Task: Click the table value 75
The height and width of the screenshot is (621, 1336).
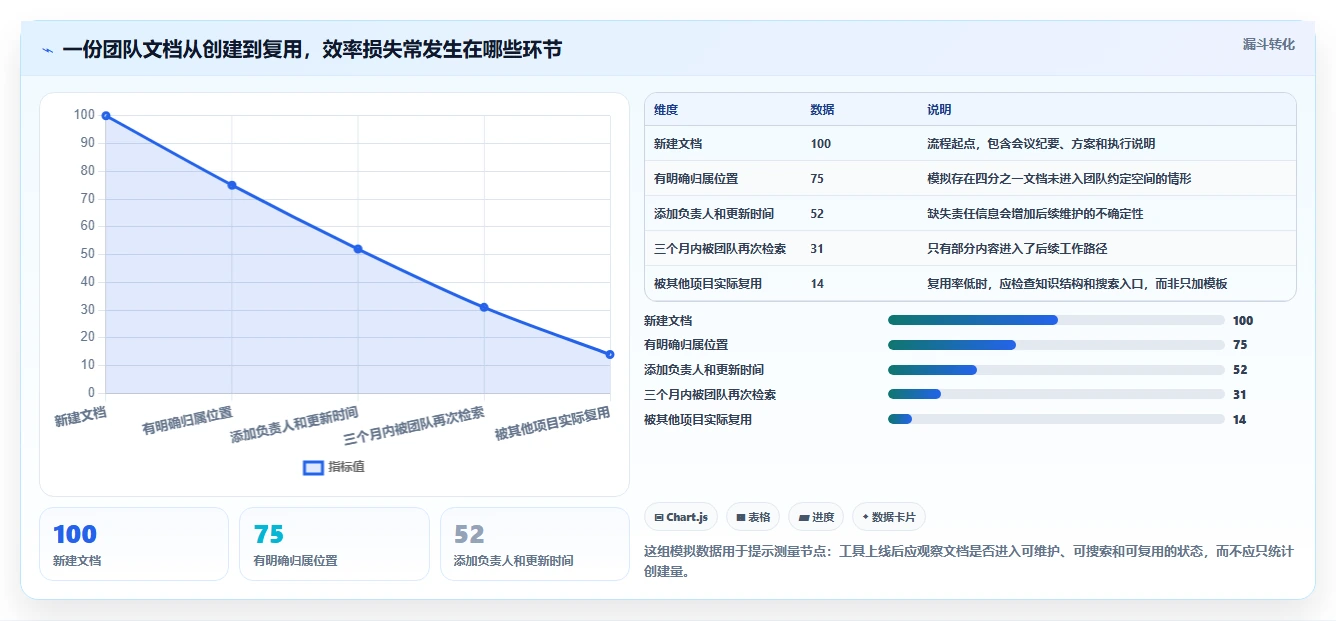Action: [x=817, y=179]
